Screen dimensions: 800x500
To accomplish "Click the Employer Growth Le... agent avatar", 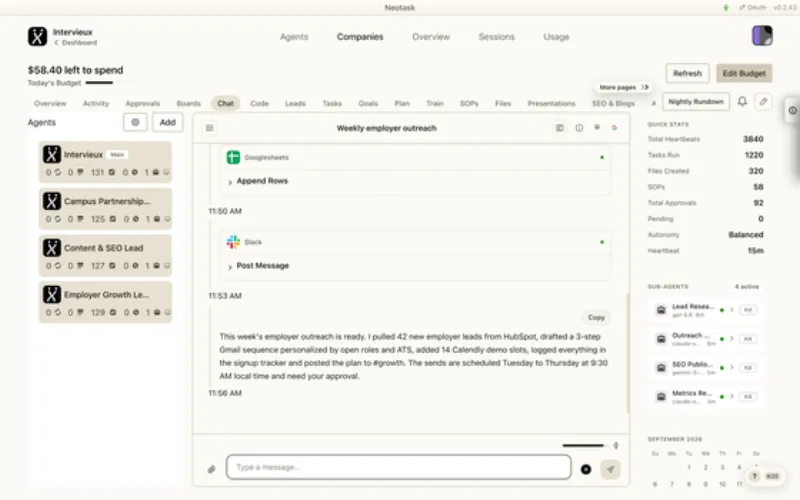I will 52,294.
